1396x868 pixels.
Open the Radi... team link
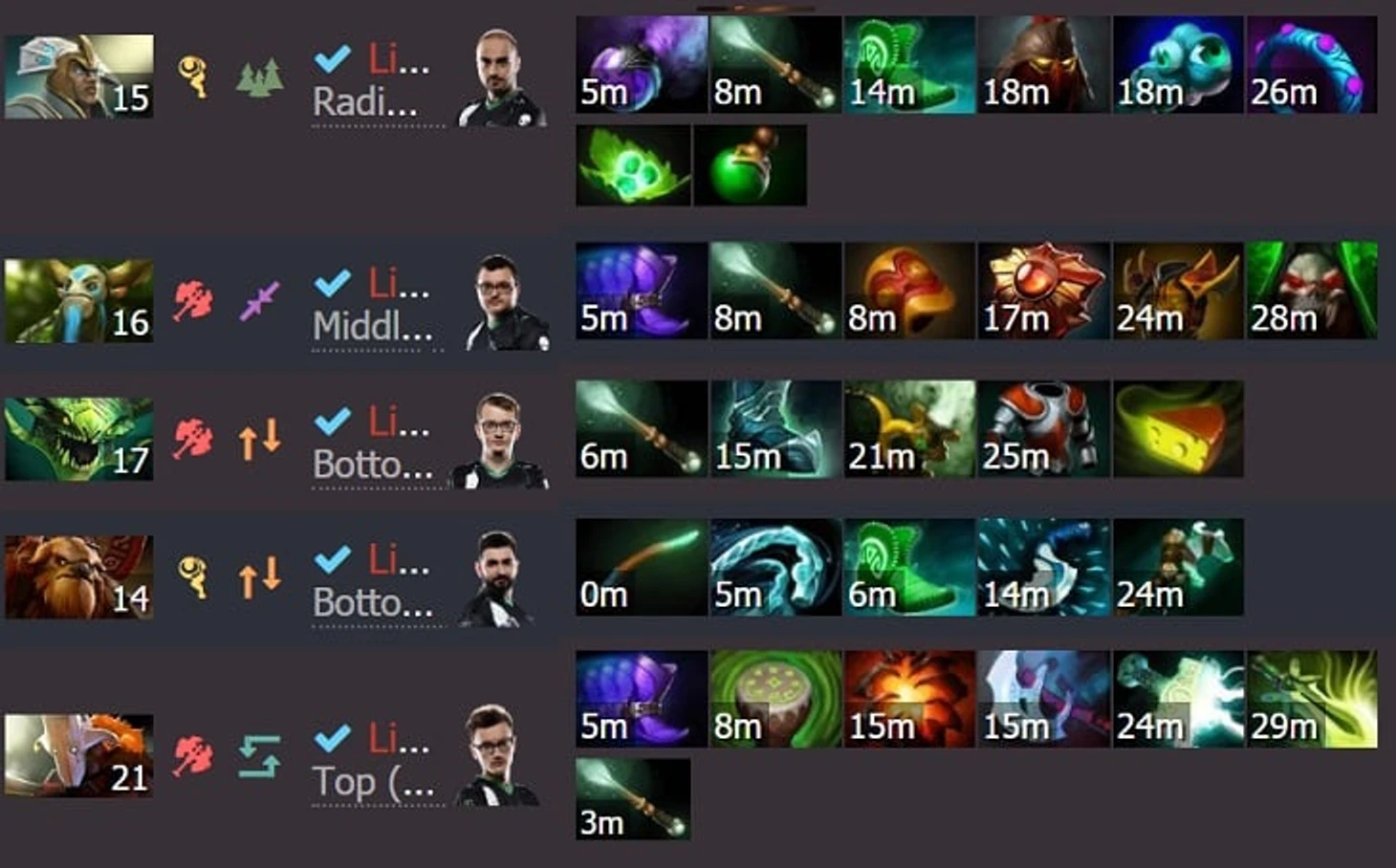point(365,100)
